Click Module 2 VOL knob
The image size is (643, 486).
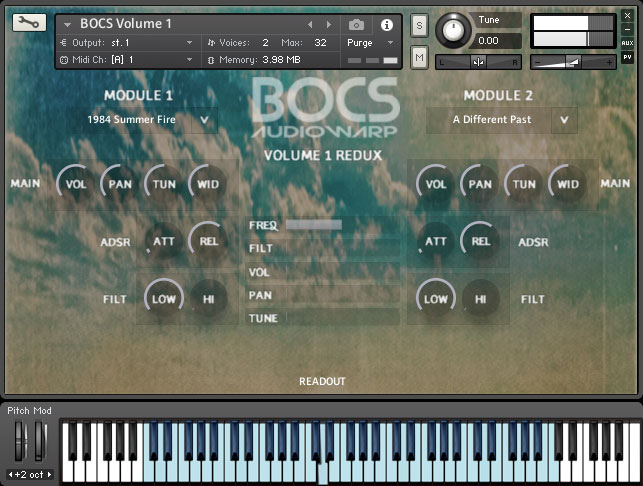coord(436,184)
